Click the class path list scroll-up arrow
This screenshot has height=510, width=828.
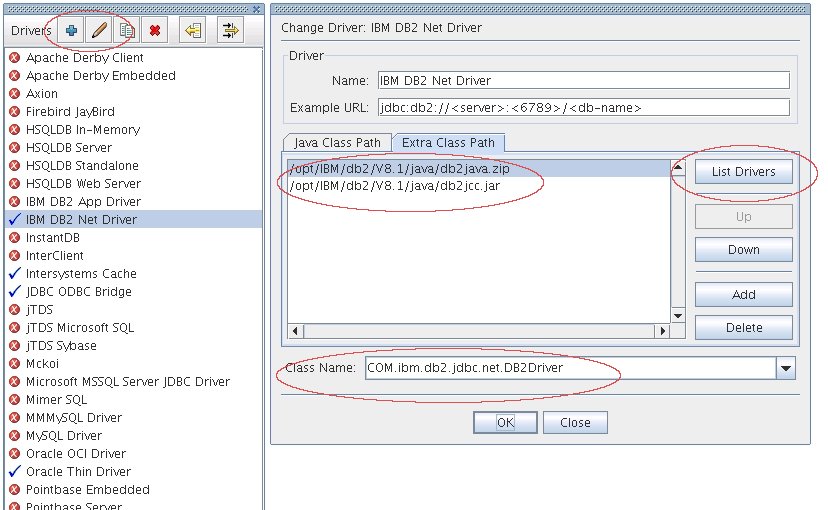point(678,168)
